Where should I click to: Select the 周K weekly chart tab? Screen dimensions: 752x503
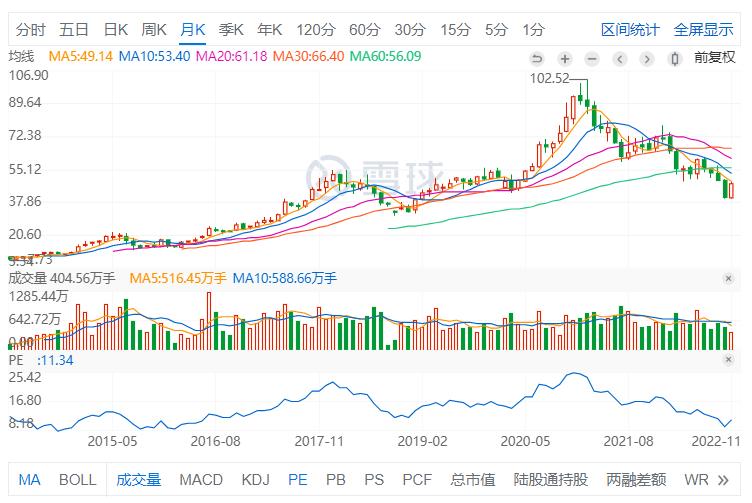point(154,29)
